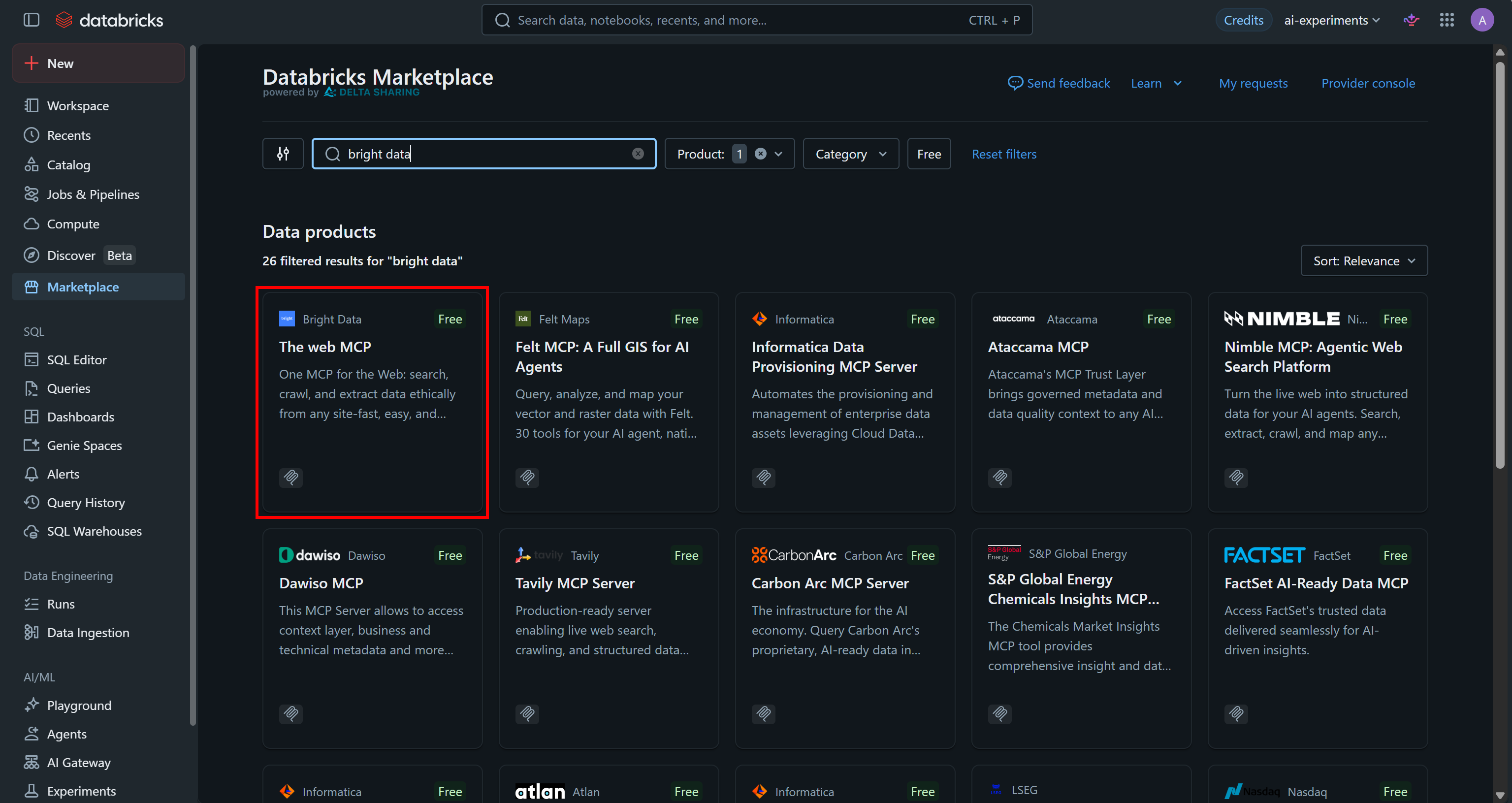Click the main page vertical scrollbar
The height and width of the screenshot is (803, 1512).
(1500, 264)
